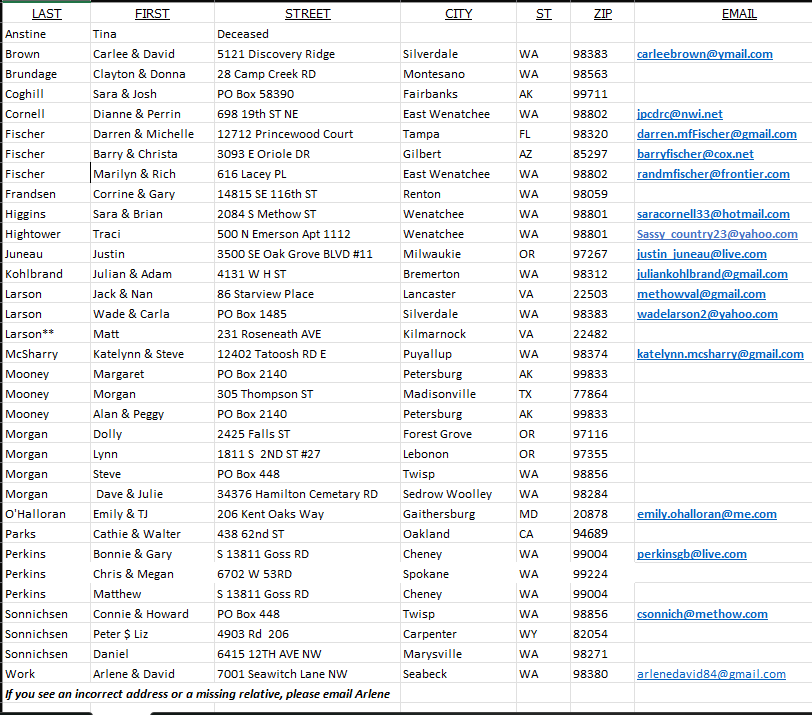This screenshot has width=812, height=715.
Task: Select the Fairbanks city cell
Action: coord(458,94)
